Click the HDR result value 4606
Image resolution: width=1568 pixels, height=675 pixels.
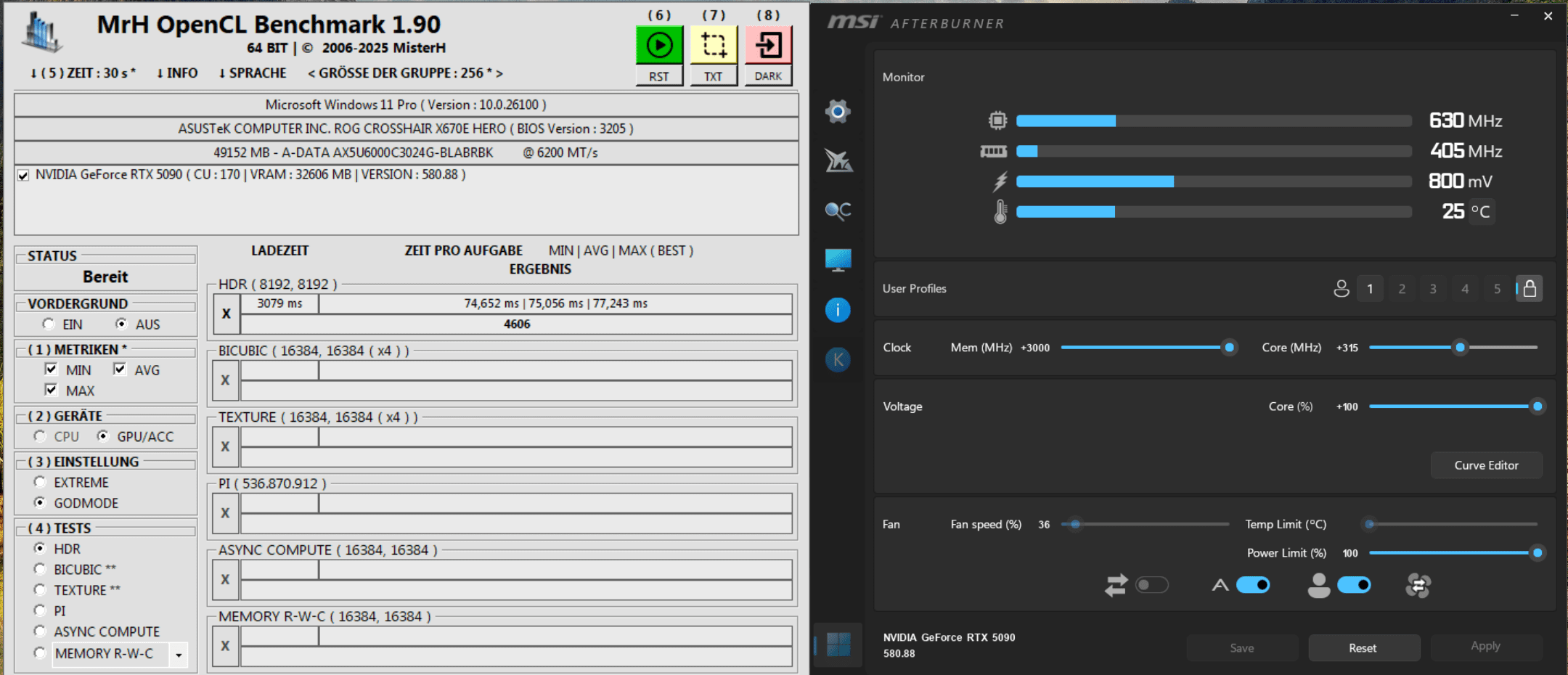click(517, 324)
